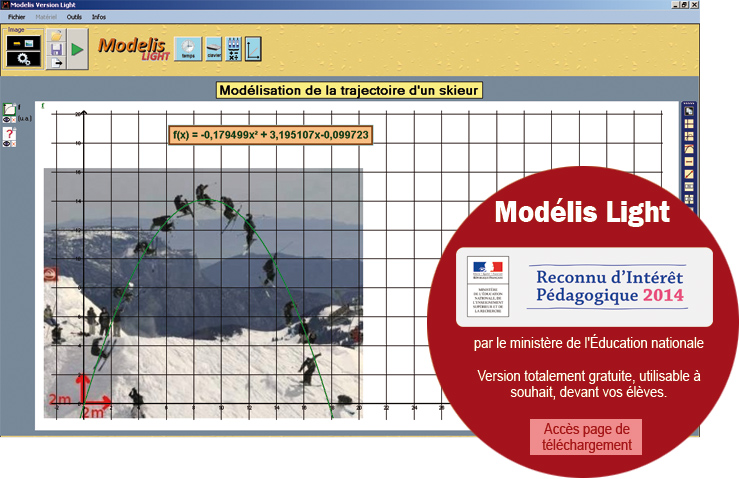Viewport: 739px width, 479px height.
Task: Click the table list icon in right toolbar
Action: coord(689,124)
